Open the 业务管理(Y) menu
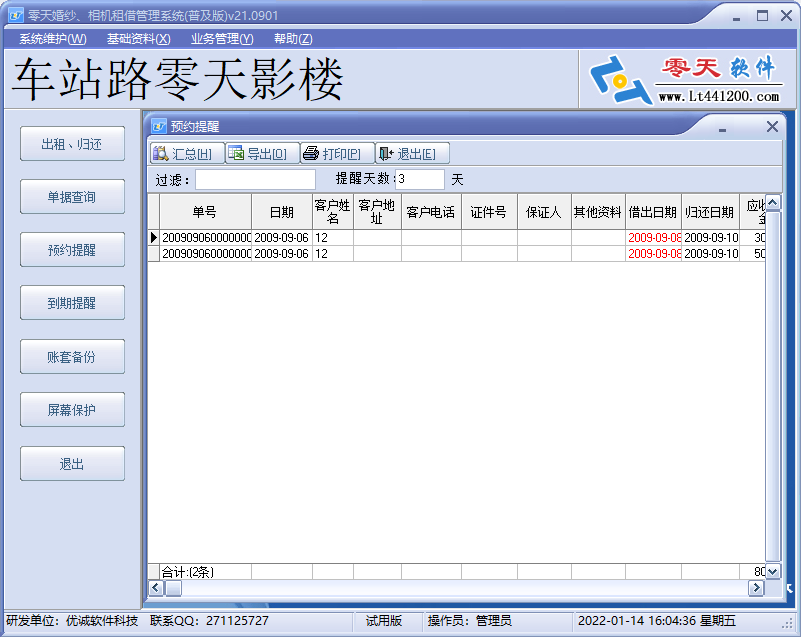This screenshot has width=801, height=637. click(222, 39)
